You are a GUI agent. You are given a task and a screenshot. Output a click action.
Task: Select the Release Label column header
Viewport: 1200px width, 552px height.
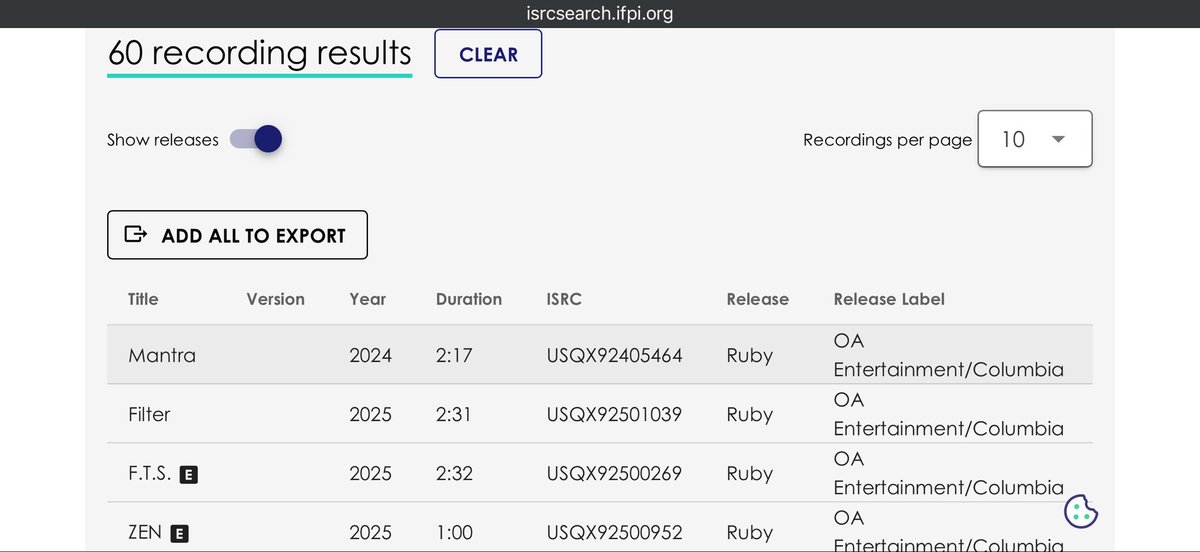[889, 299]
